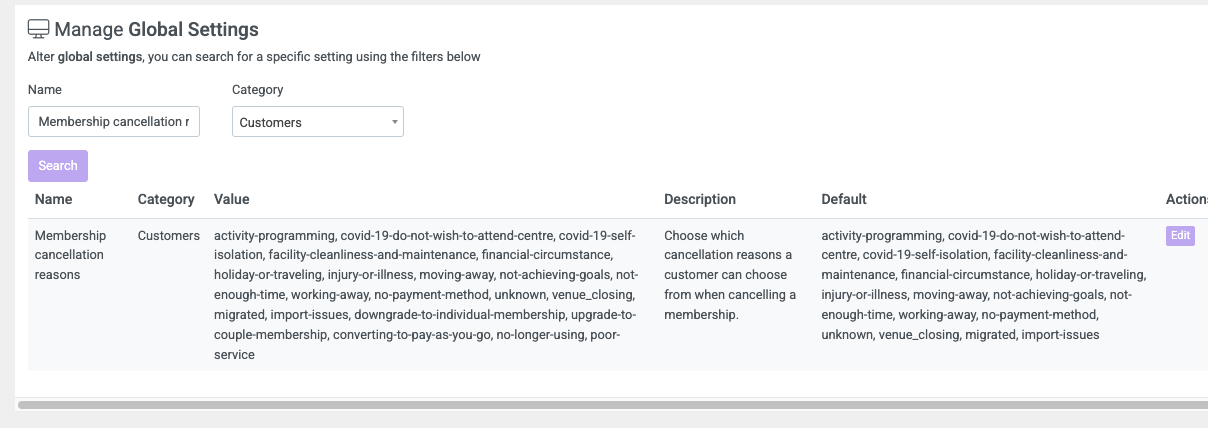1208x428 pixels.
Task: Click the Name label above the filter
Action: tap(45, 89)
